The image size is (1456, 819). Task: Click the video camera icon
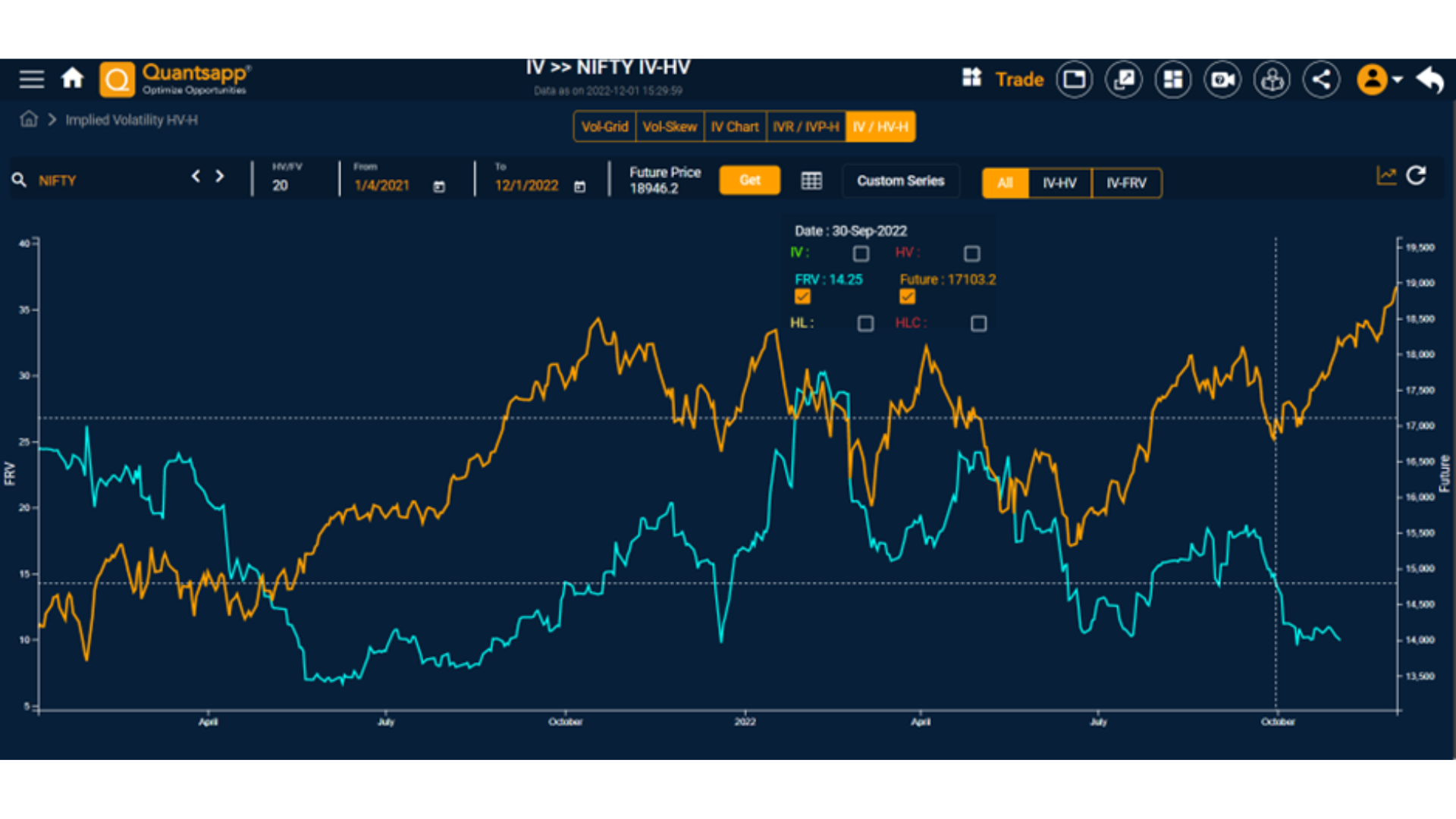coord(1222,80)
